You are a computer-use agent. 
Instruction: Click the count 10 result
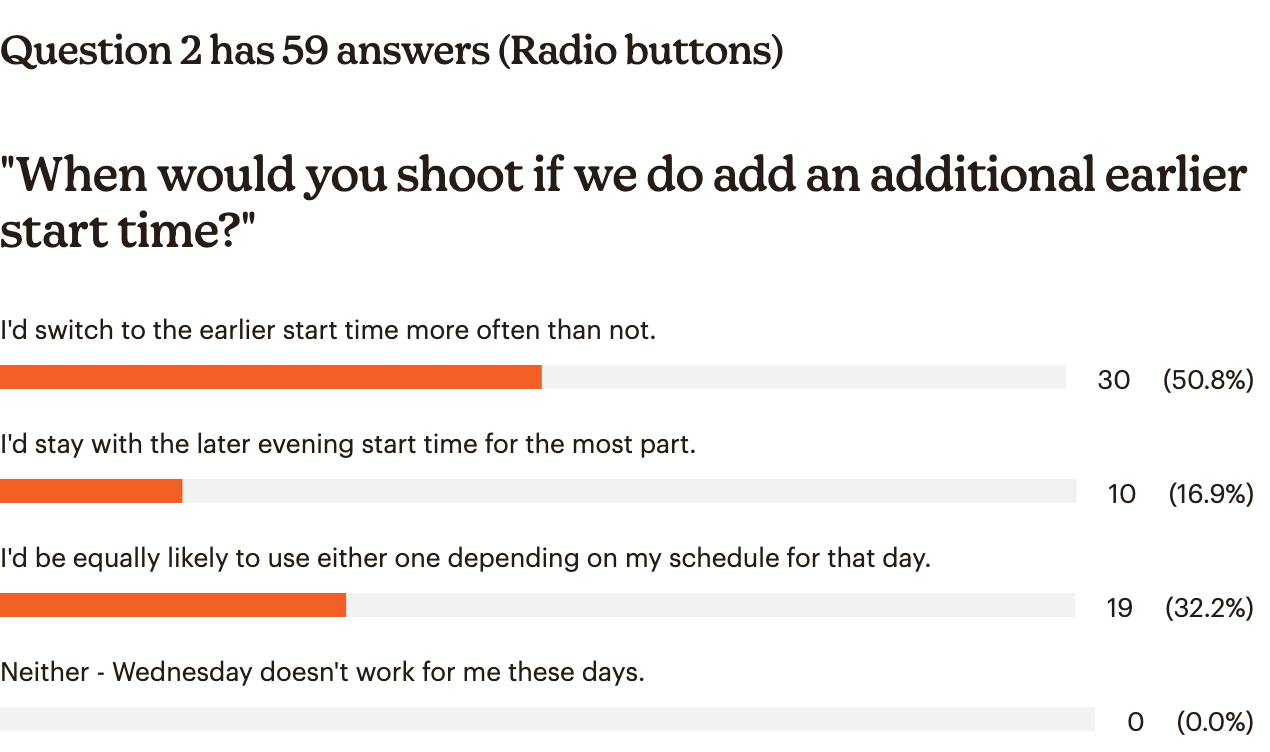[1122, 494]
